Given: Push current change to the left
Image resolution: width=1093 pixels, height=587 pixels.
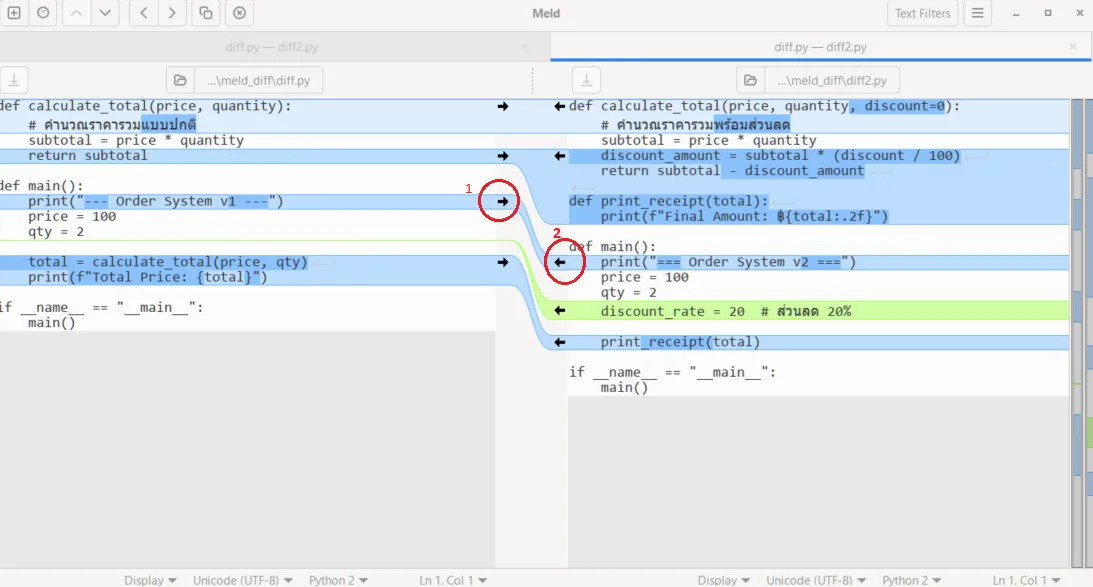Looking at the screenshot, I should (x=144, y=13).
